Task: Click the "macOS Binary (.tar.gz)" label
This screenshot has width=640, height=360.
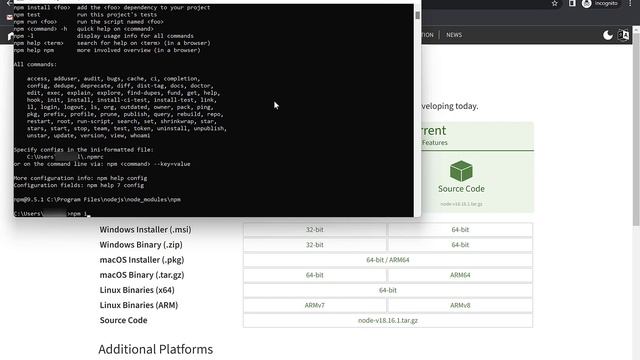Action: (x=142, y=275)
